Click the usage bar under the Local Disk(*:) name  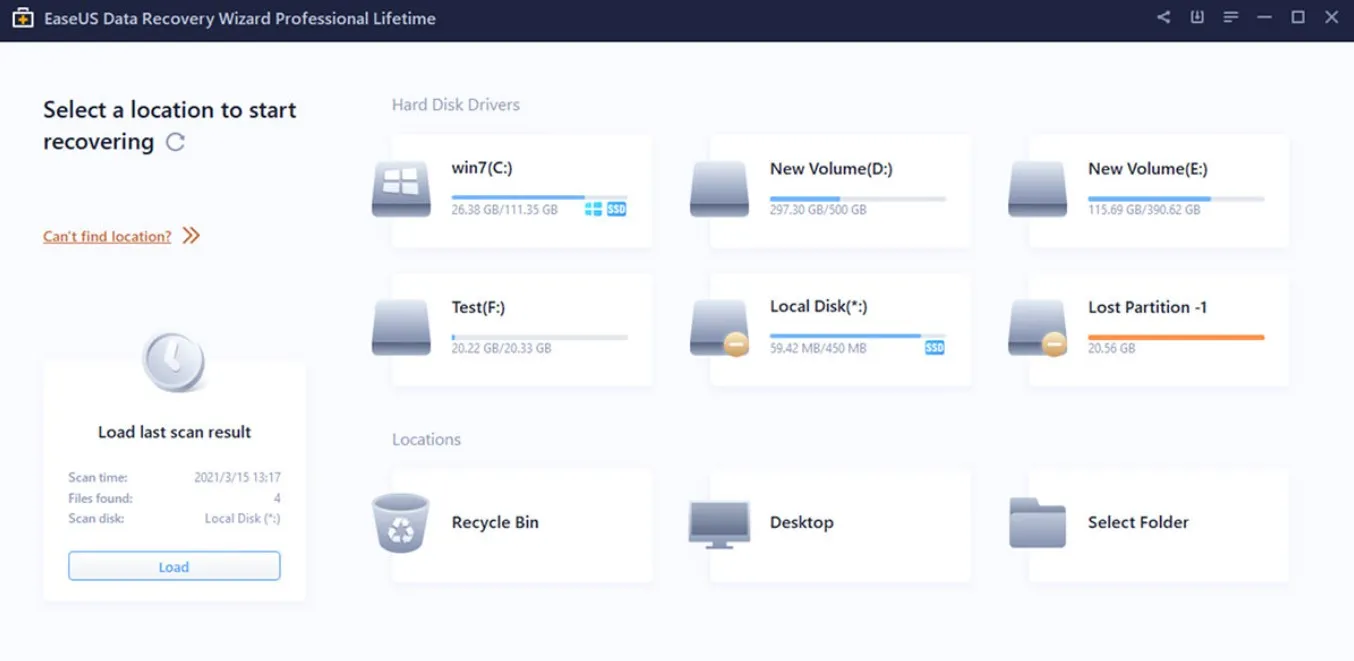(x=858, y=337)
